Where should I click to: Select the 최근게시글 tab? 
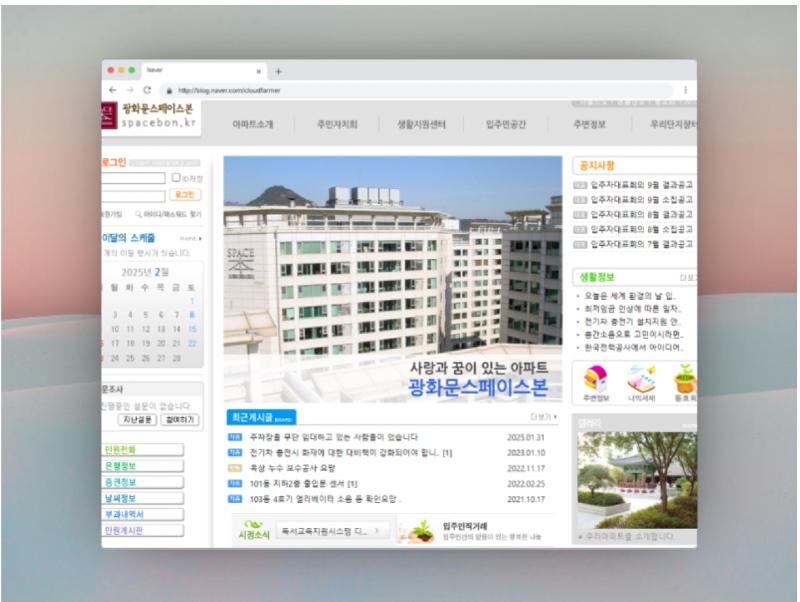pos(261,417)
